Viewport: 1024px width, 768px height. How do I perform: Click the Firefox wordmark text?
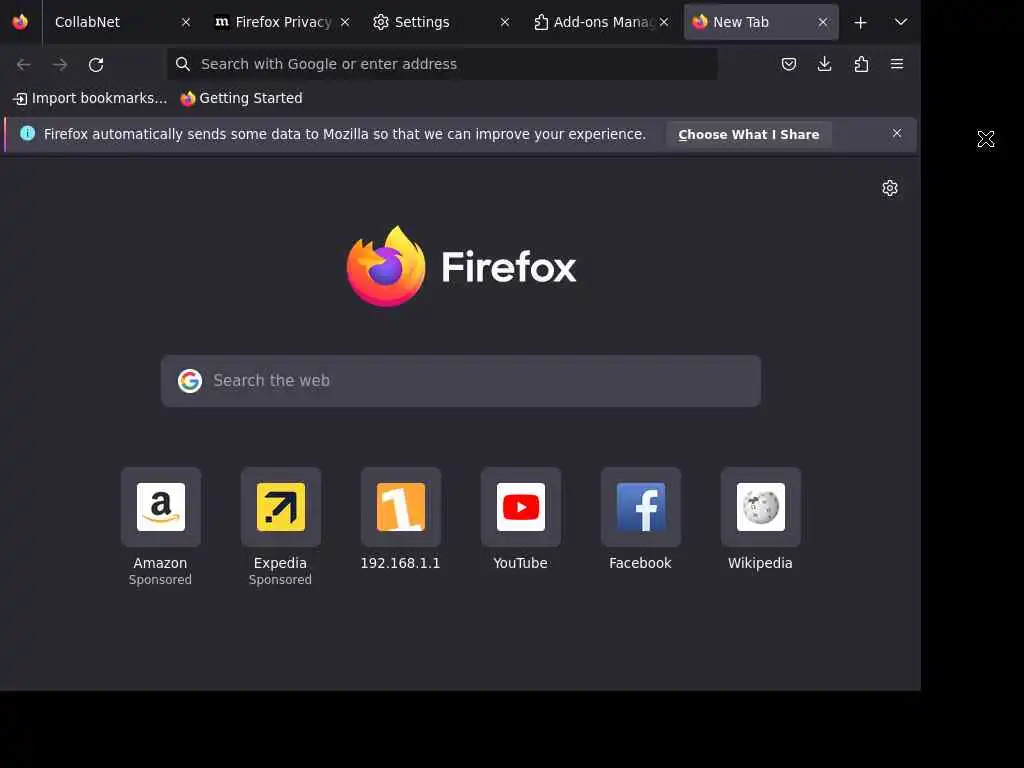pyautogui.click(x=509, y=267)
